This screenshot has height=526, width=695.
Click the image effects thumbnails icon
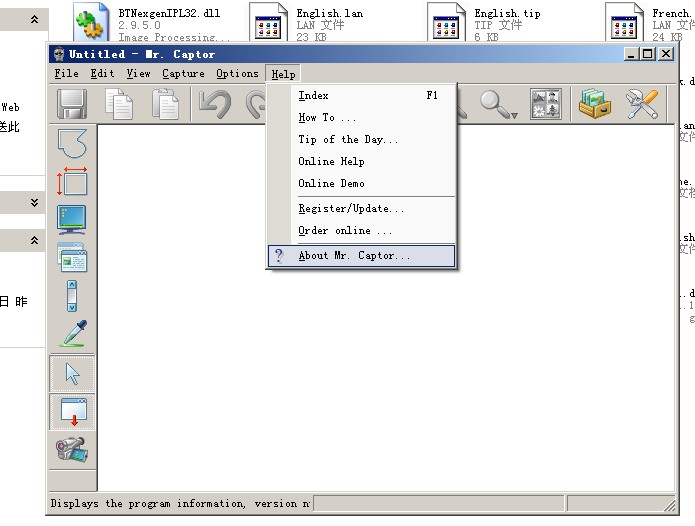tap(546, 104)
